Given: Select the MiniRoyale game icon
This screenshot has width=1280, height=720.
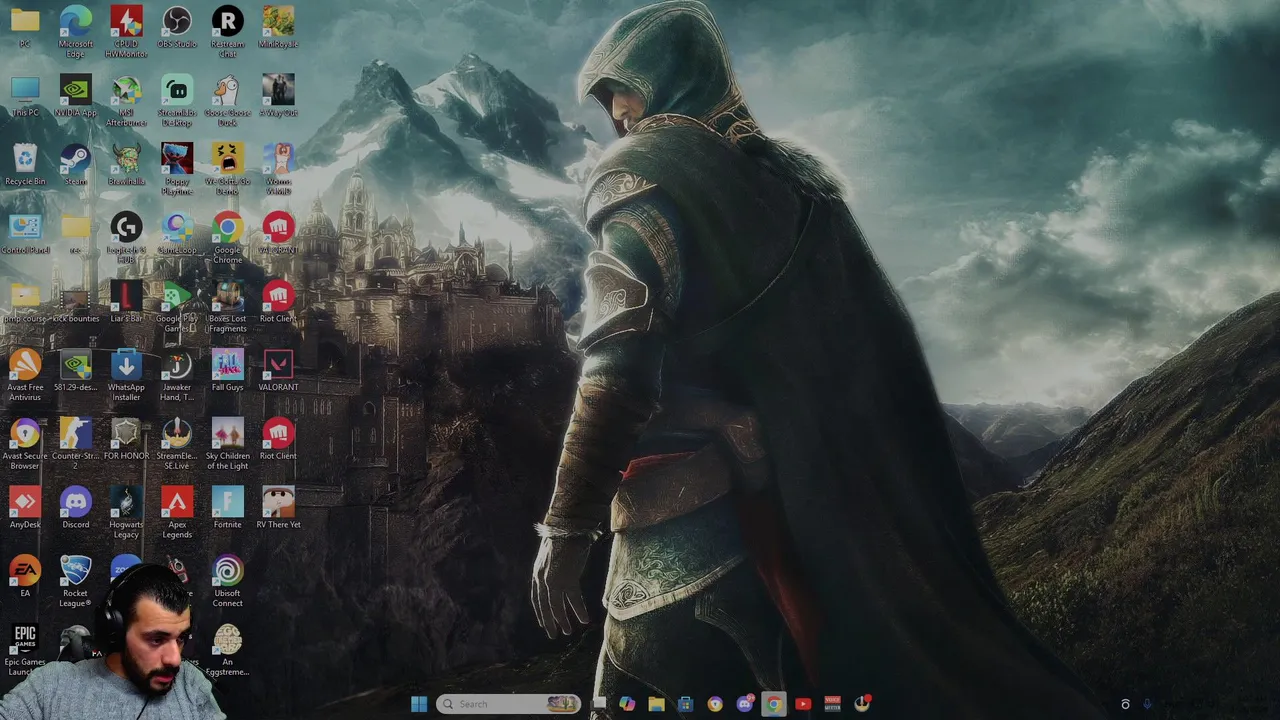Looking at the screenshot, I should click(x=278, y=27).
